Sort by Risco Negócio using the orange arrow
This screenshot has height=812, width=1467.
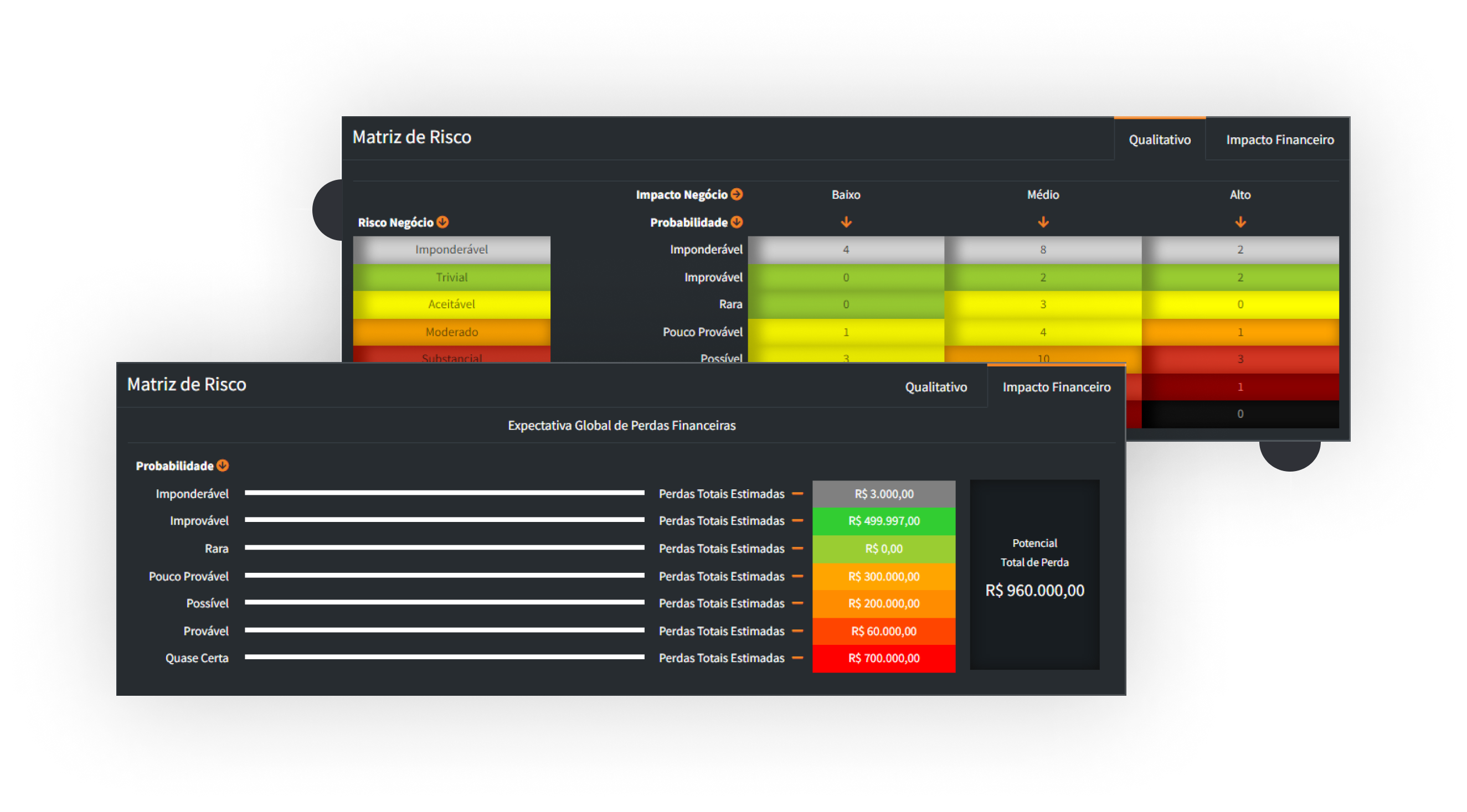pyautogui.click(x=443, y=223)
